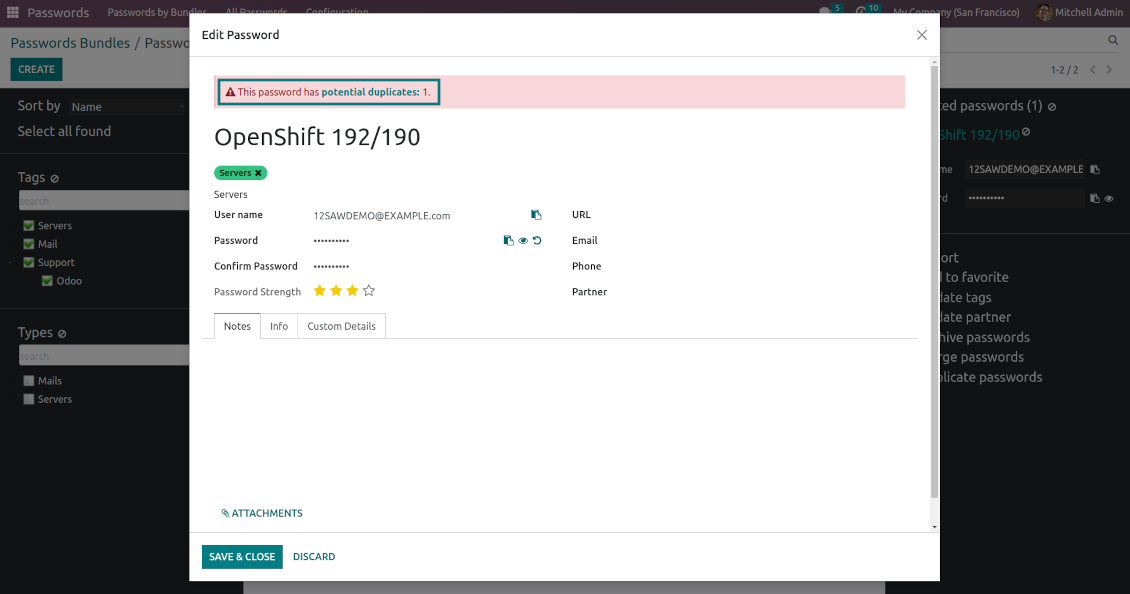Check the Mails type checkbox
The height and width of the screenshot is (594, 1130).
point(29,381)
